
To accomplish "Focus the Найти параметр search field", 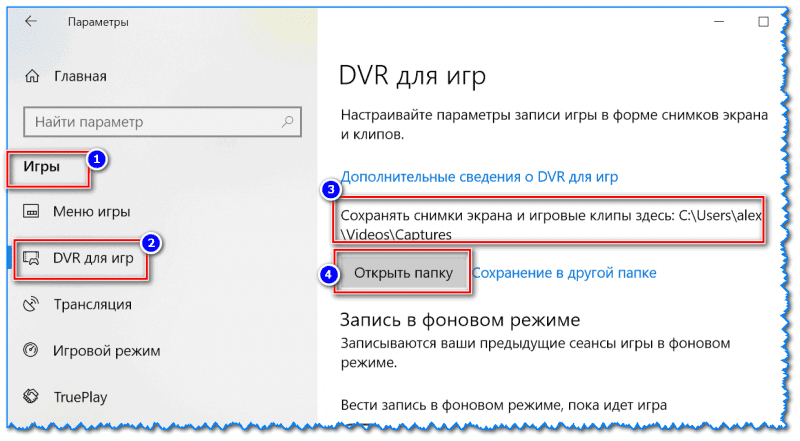I will 162,121.
